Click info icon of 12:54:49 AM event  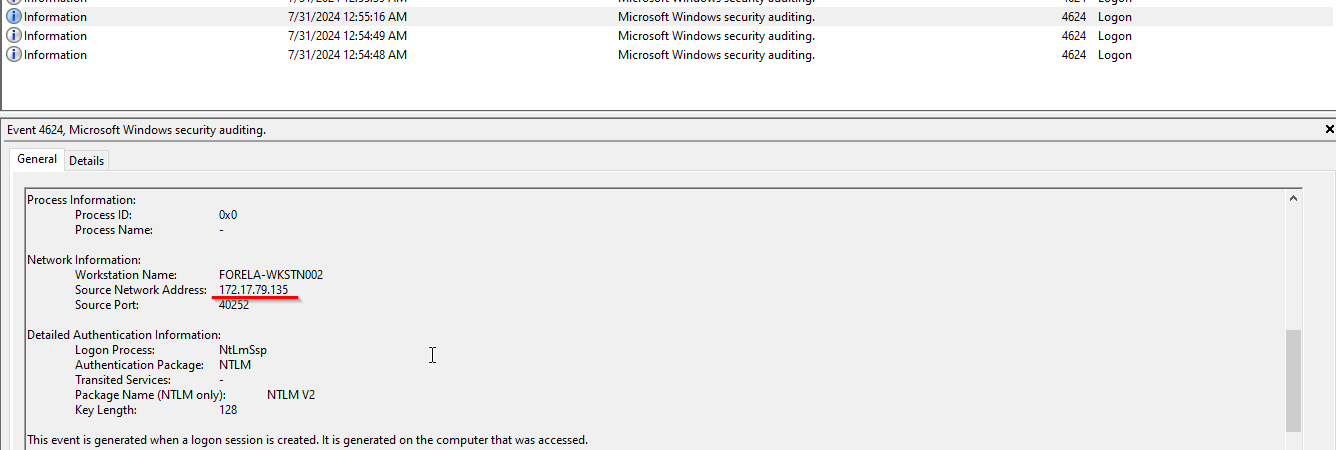[14, 36]
